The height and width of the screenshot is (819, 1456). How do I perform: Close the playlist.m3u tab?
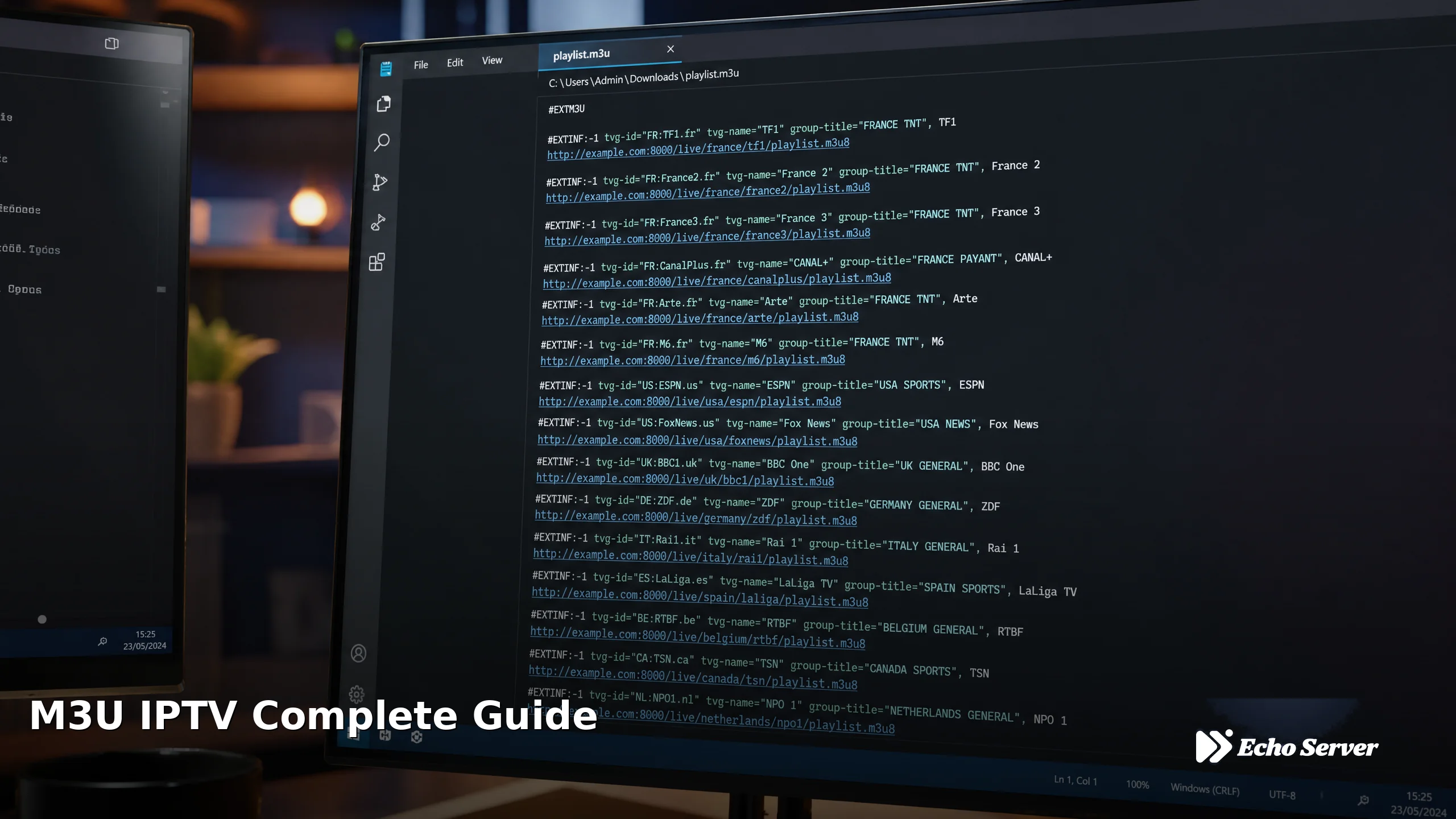click(671, 49)
